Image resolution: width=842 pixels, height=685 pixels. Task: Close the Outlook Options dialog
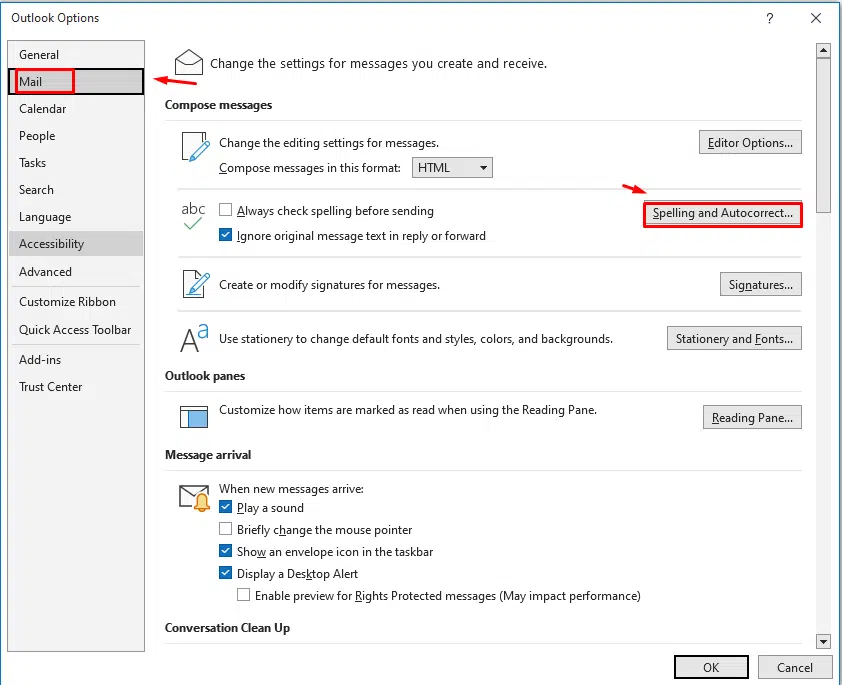pos(816,18)
